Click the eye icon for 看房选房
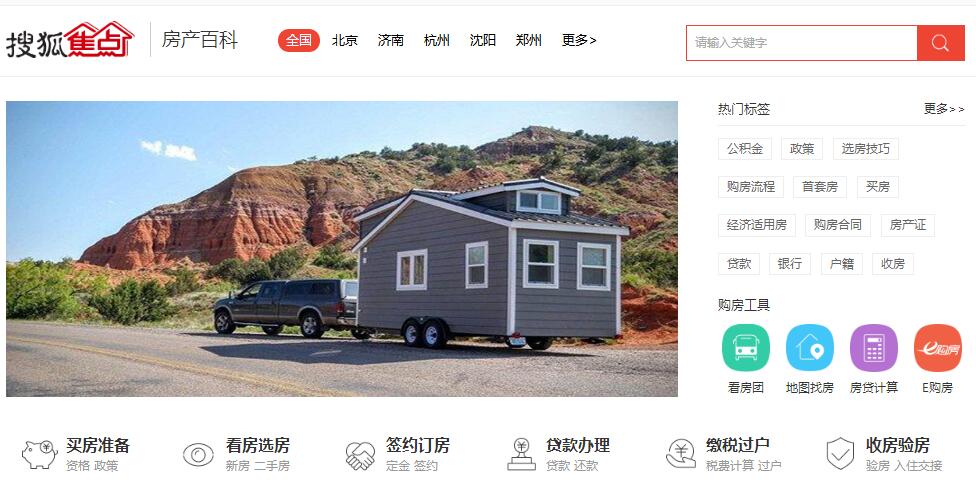The height and width of the screenshot is (487, 976). [199, 455]
